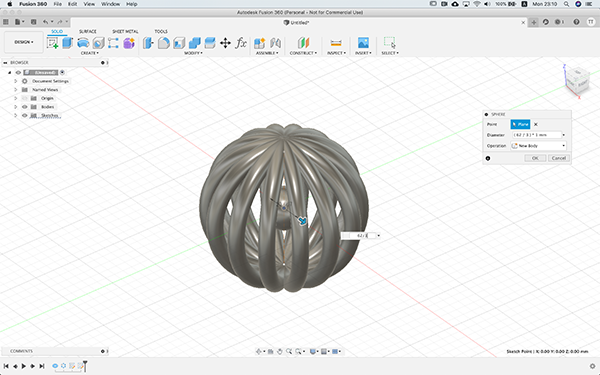The height and width of the screenshot is (375, 600).
Task: Click the Undo arrow icon
Action: 46,22
